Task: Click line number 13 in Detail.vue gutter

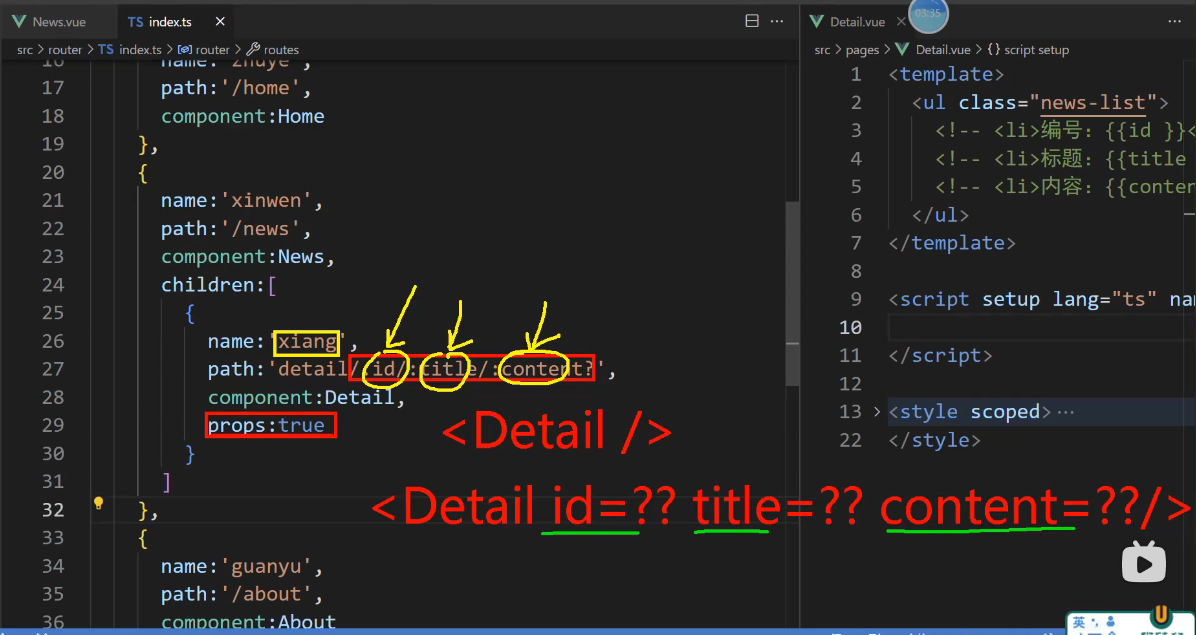Action: 850,412
